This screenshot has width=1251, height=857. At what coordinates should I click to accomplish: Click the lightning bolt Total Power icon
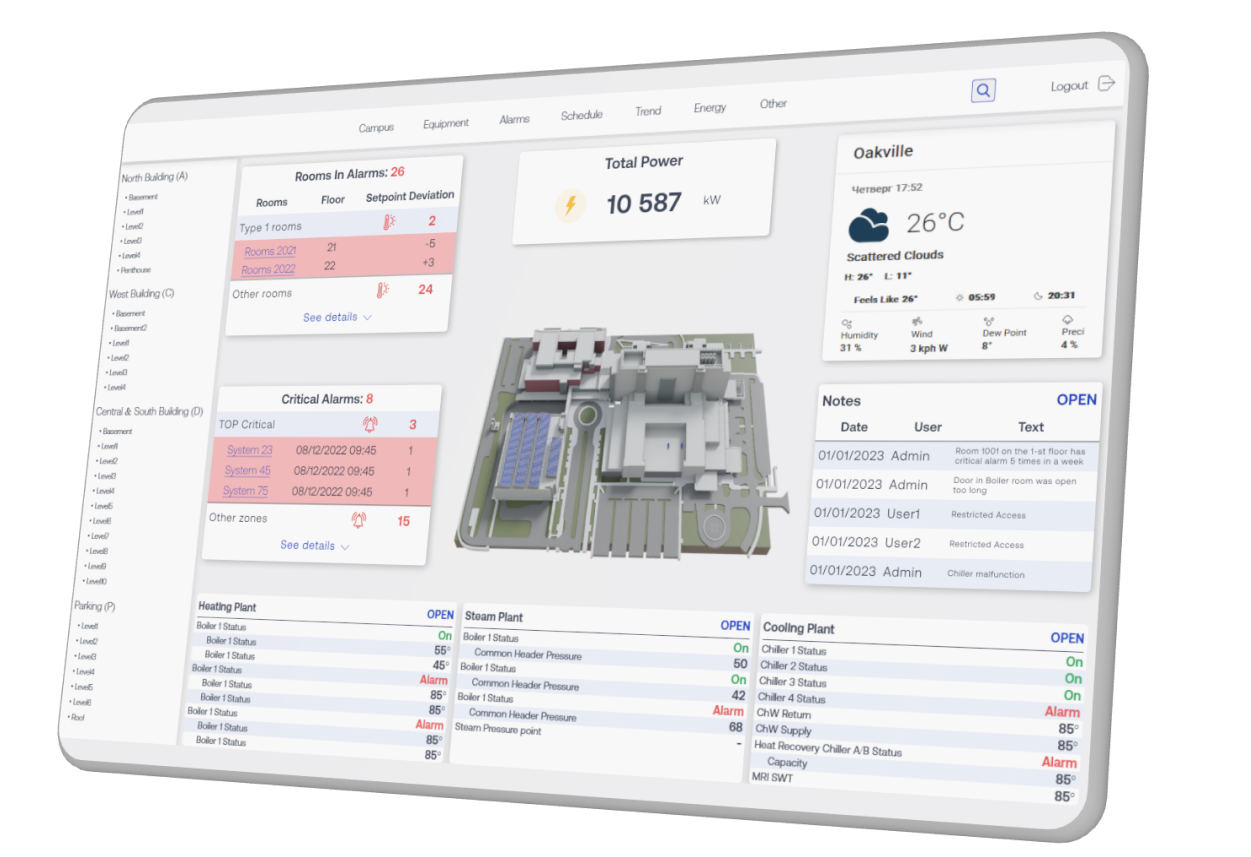[x=571, y=206]
